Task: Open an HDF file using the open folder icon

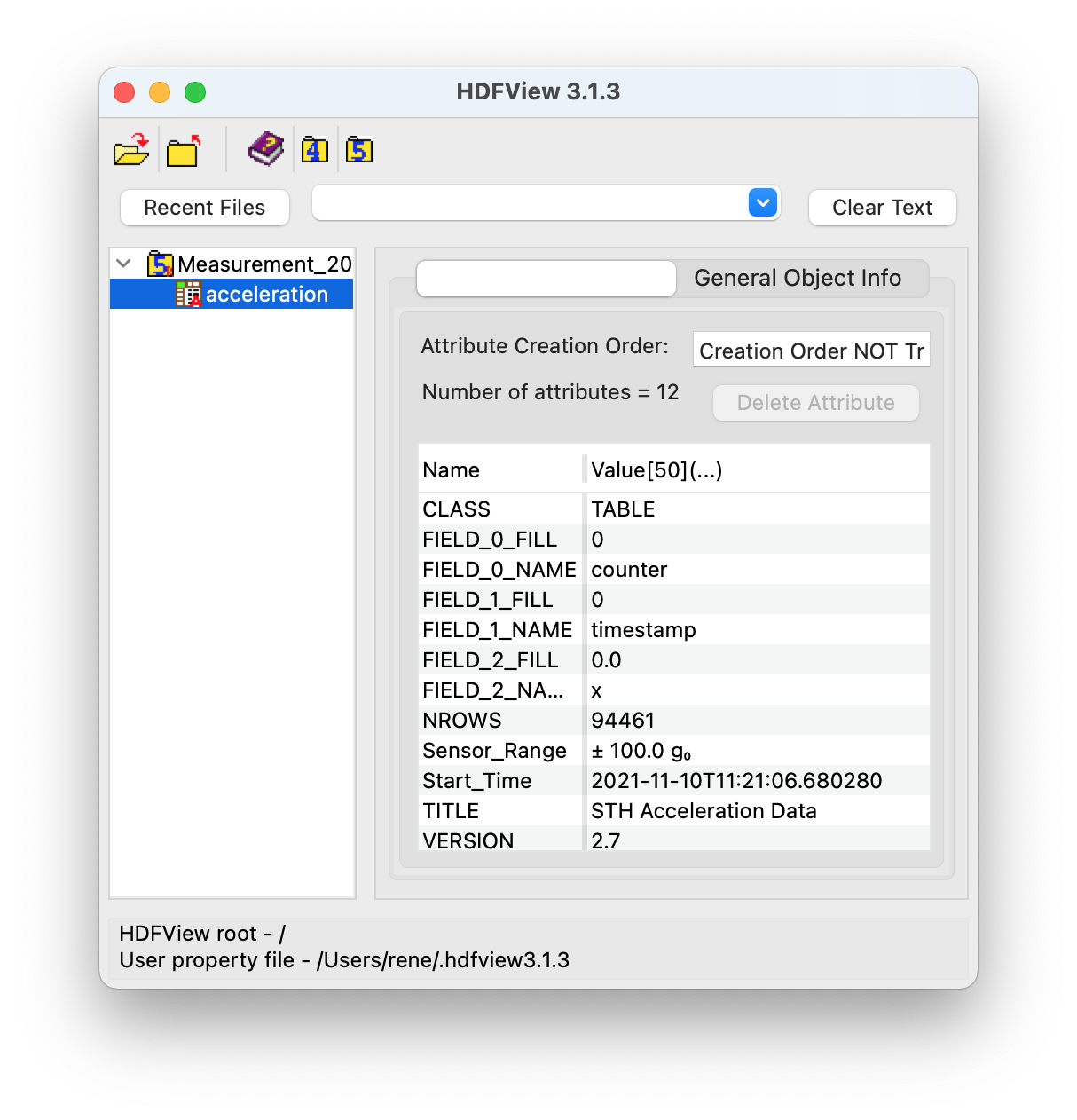Action: coord(130,150)
